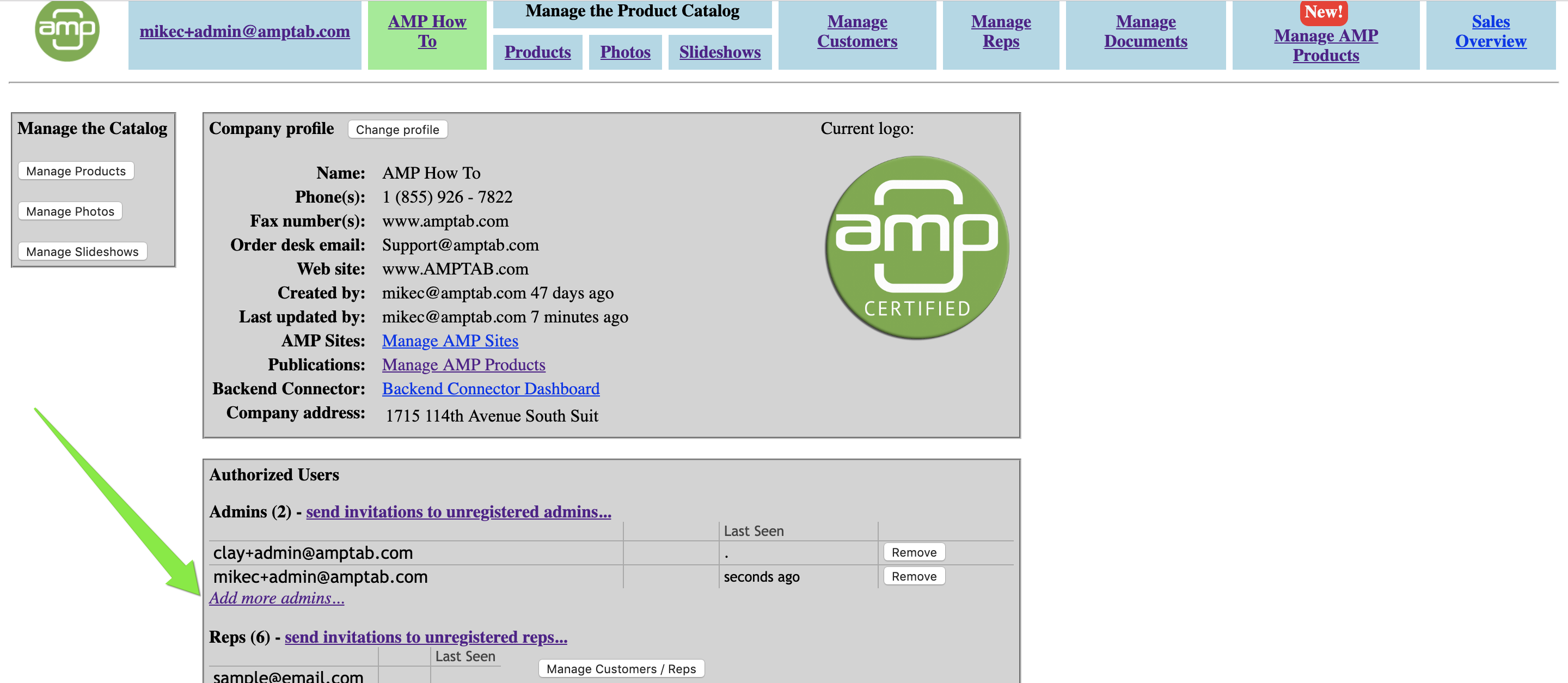Go to the Slideshows catalog link

coord(719,52)
